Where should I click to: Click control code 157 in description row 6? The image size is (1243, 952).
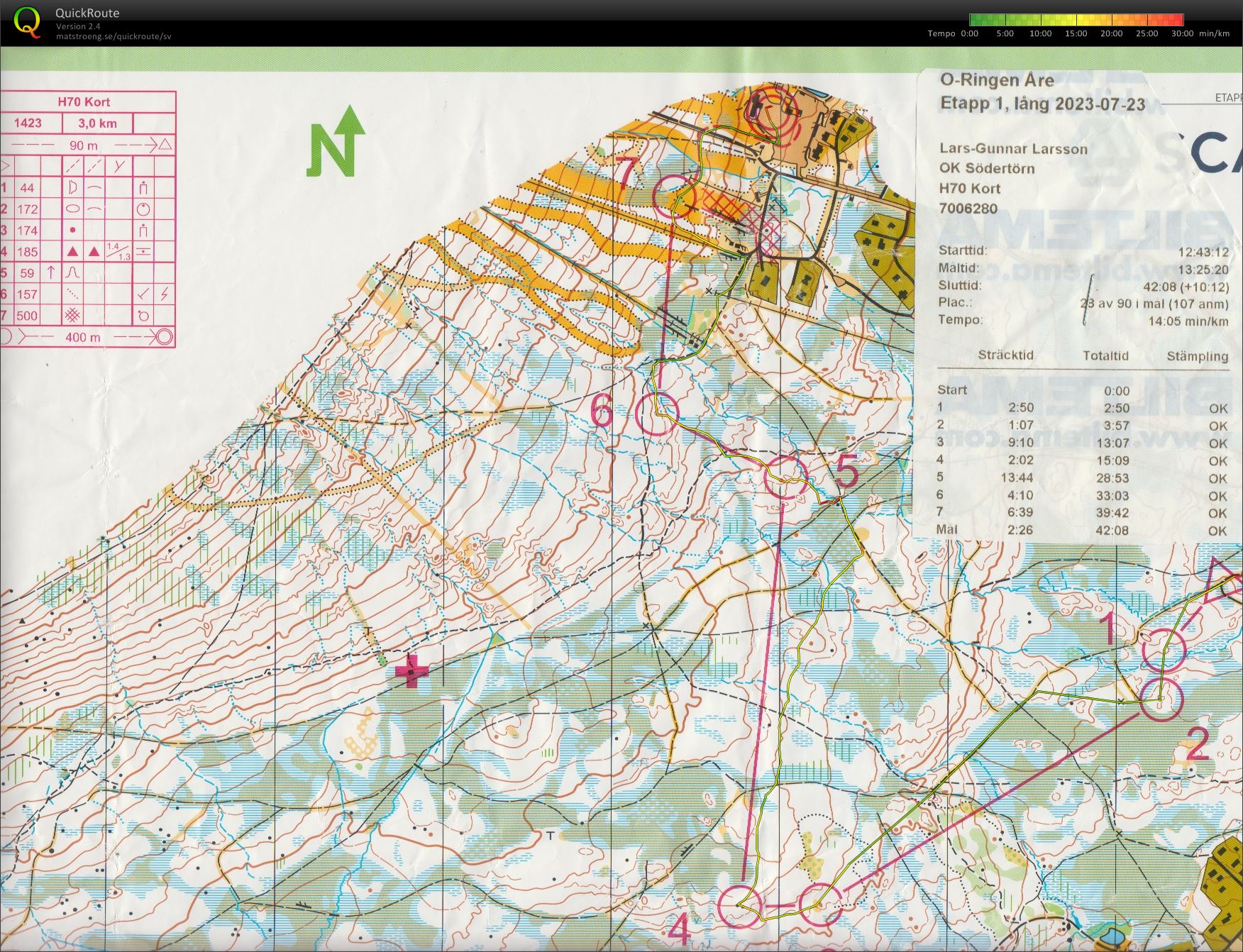[27, 294]
